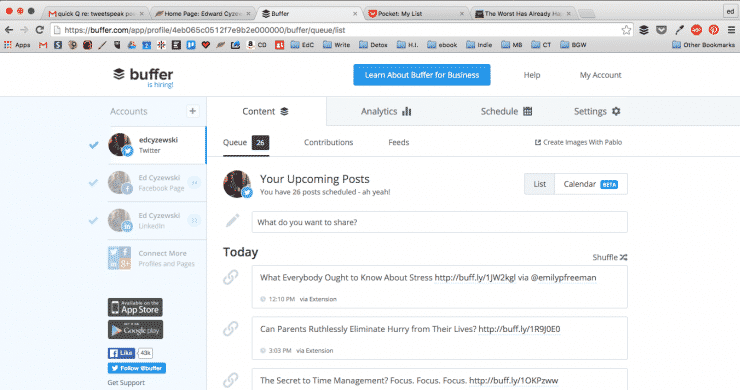Image resolution: width=740 pixels, height=390 pixels.
Task: Click the Pocket extension icon in Chrome toolbar
Action: click(662, 30)
